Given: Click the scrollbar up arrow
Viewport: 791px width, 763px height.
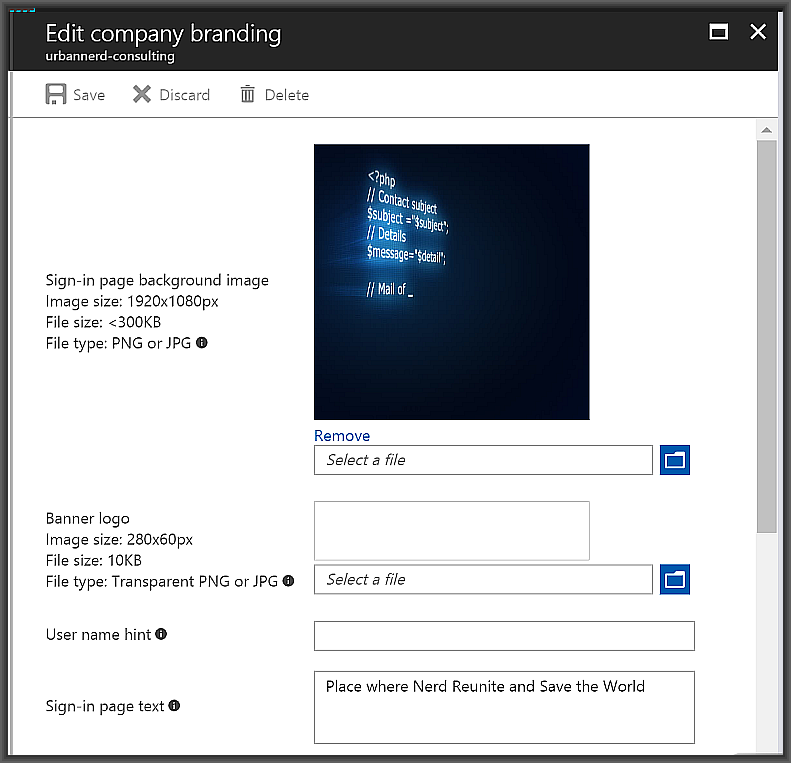Looking at the screenshot, I should 766,130.
